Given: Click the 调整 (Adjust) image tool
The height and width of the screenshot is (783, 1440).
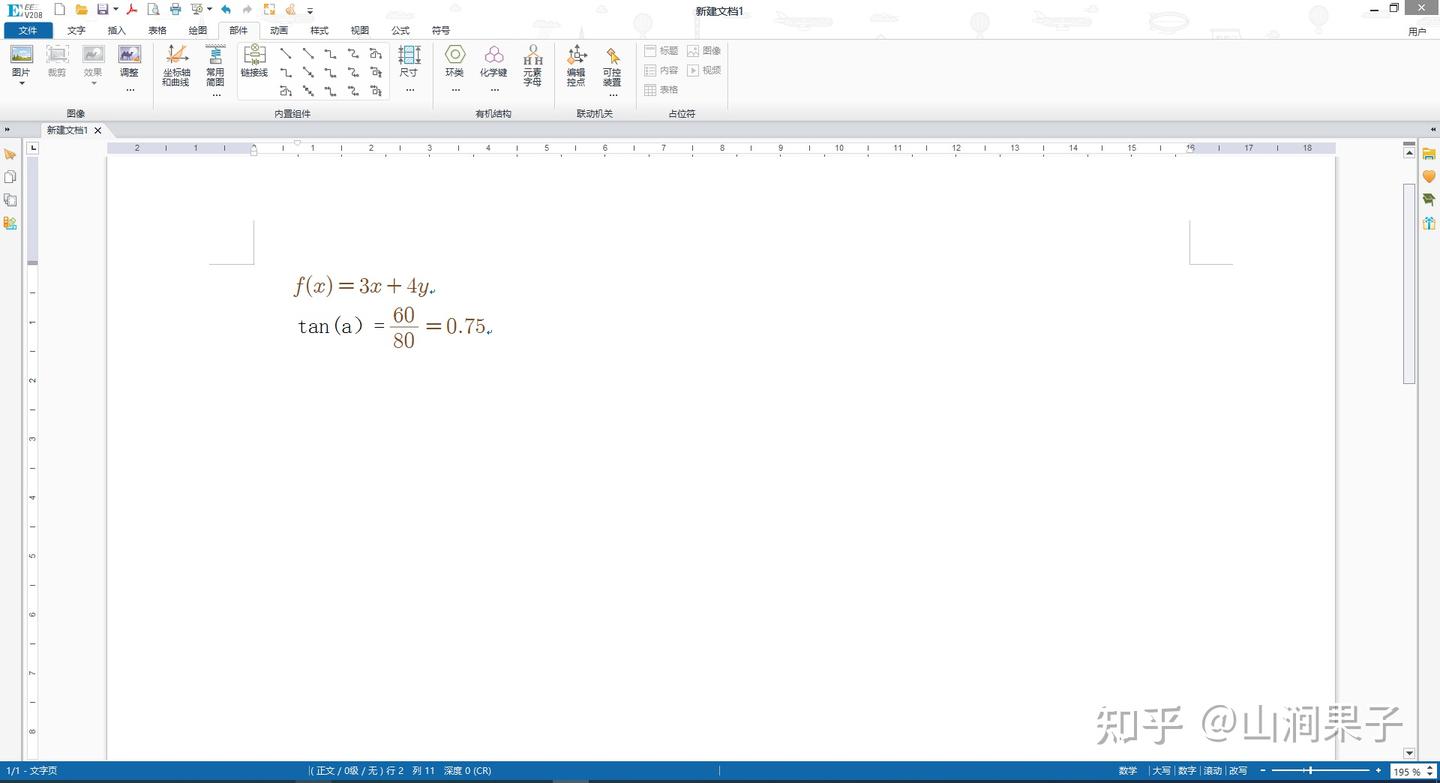Looking at the screenshot, I should (129, 60).
